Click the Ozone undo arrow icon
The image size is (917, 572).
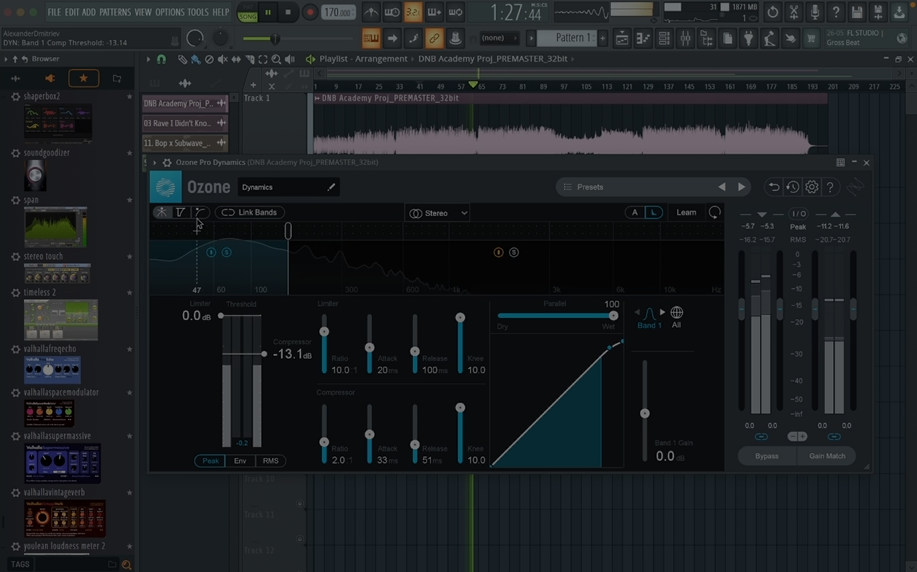[x=774, y=187]
